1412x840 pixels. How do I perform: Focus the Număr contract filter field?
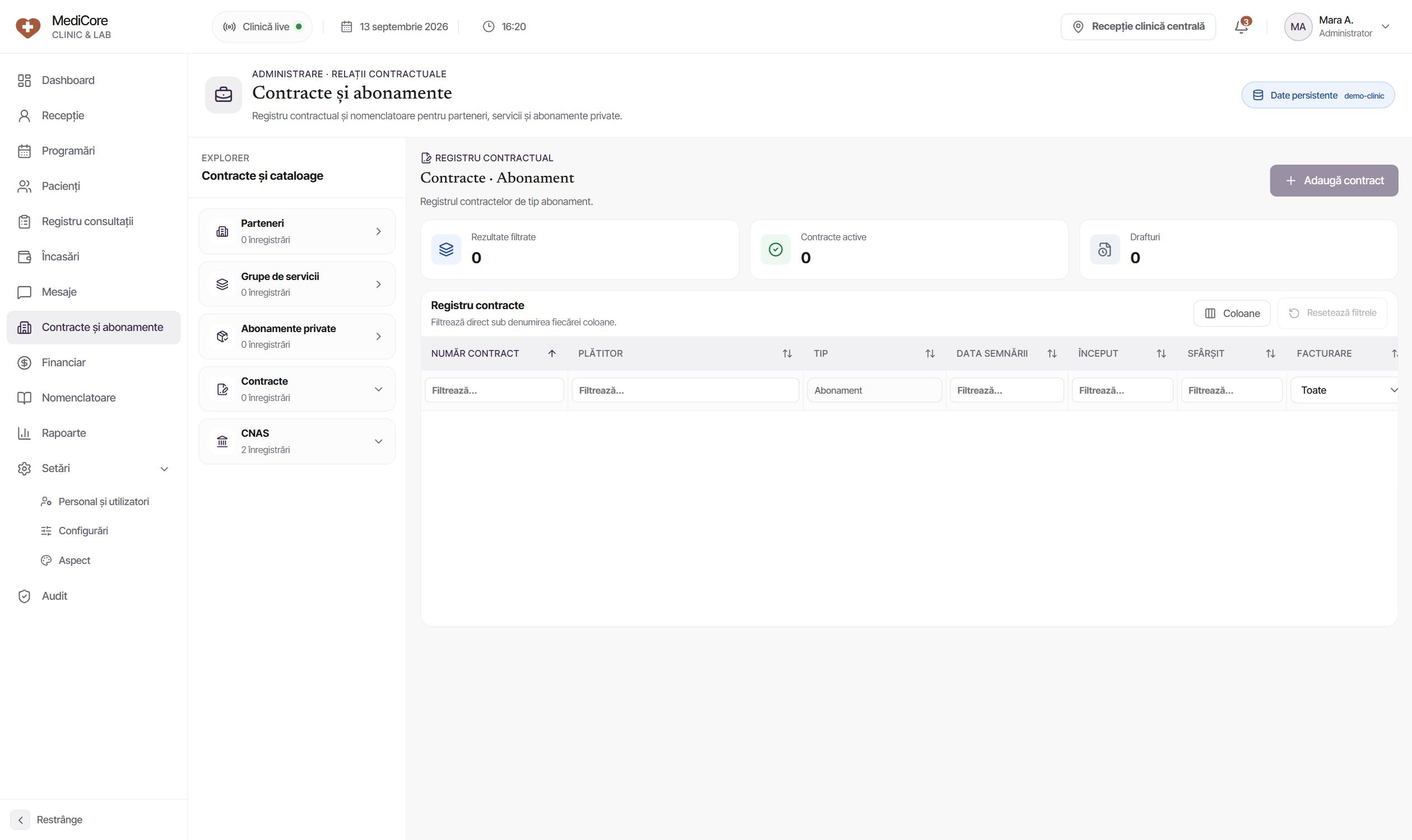pos(494,390)
